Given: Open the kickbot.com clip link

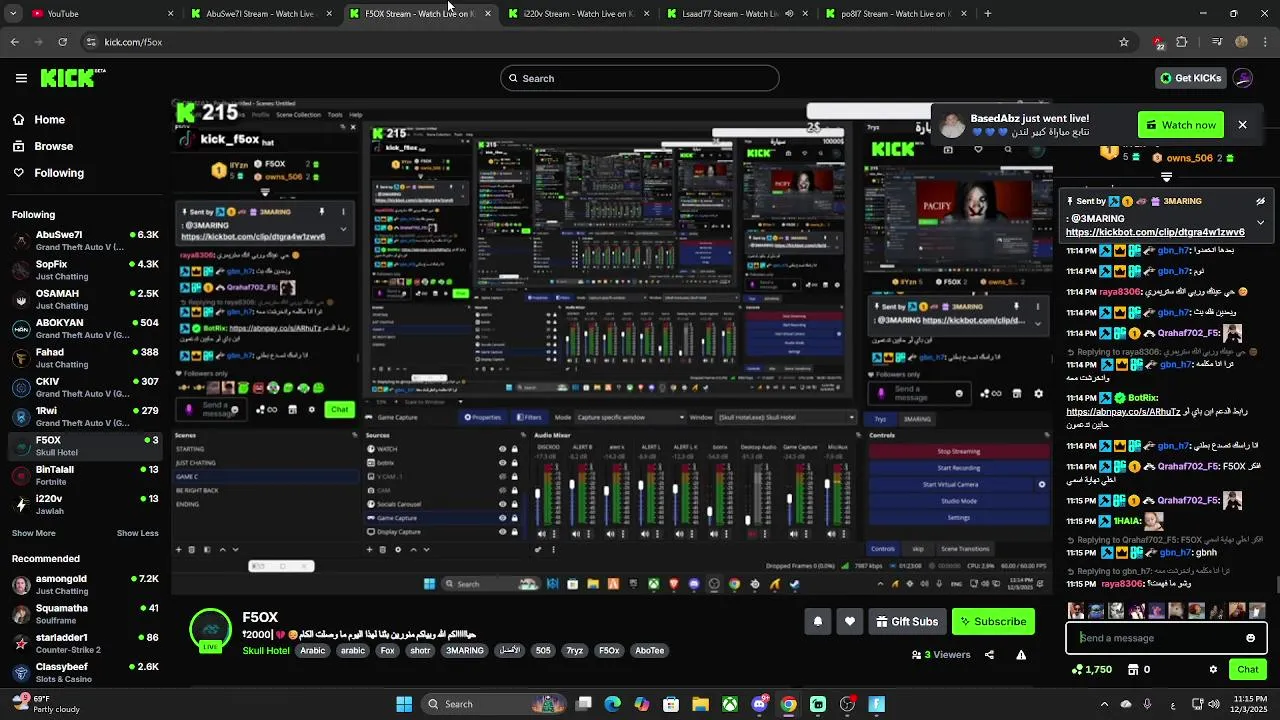Looking at the screenshot, I should click(1155, 232).
